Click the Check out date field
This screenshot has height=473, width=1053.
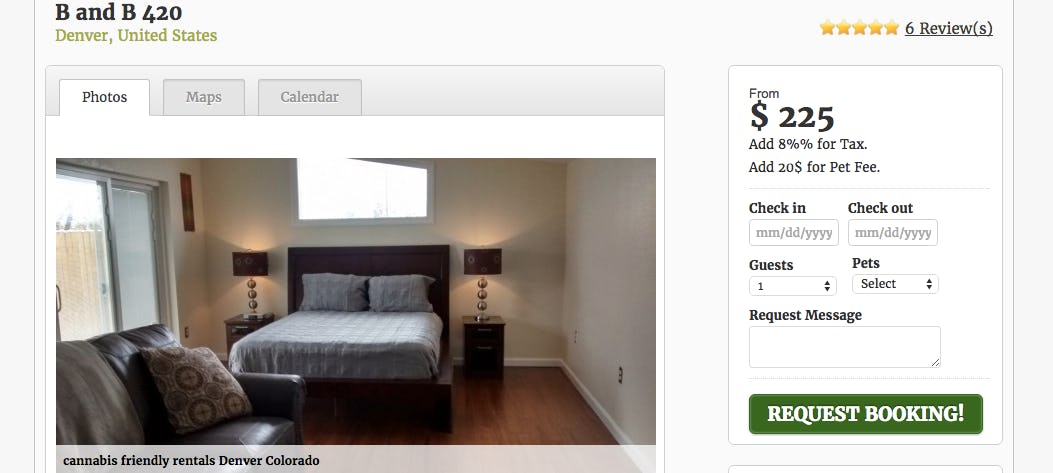[892, 232]
